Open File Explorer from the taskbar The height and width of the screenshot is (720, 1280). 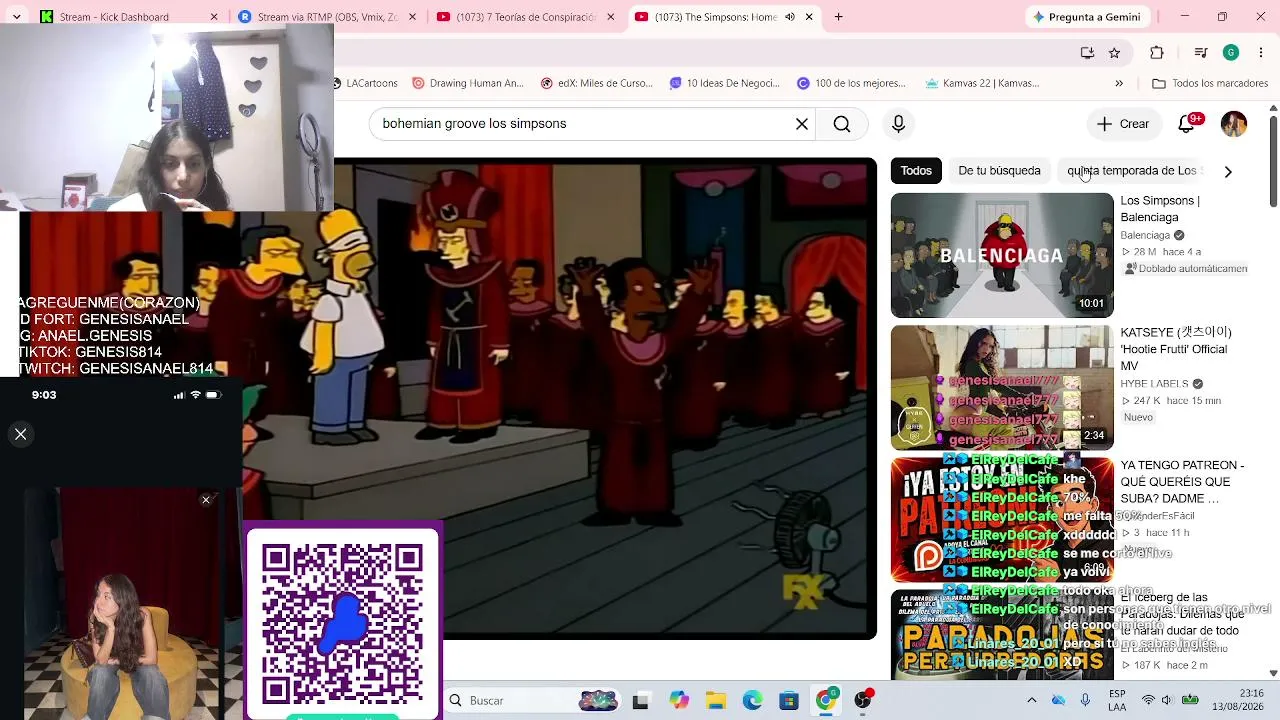pos(716,701)
